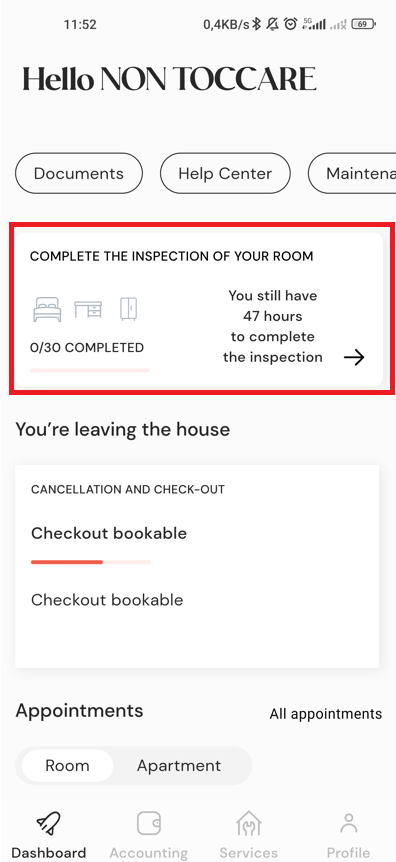Image resolution: width=396 pixels, height=862 pixels.
Task: Tap the Accounting tab label
Action: coord(148,853)
